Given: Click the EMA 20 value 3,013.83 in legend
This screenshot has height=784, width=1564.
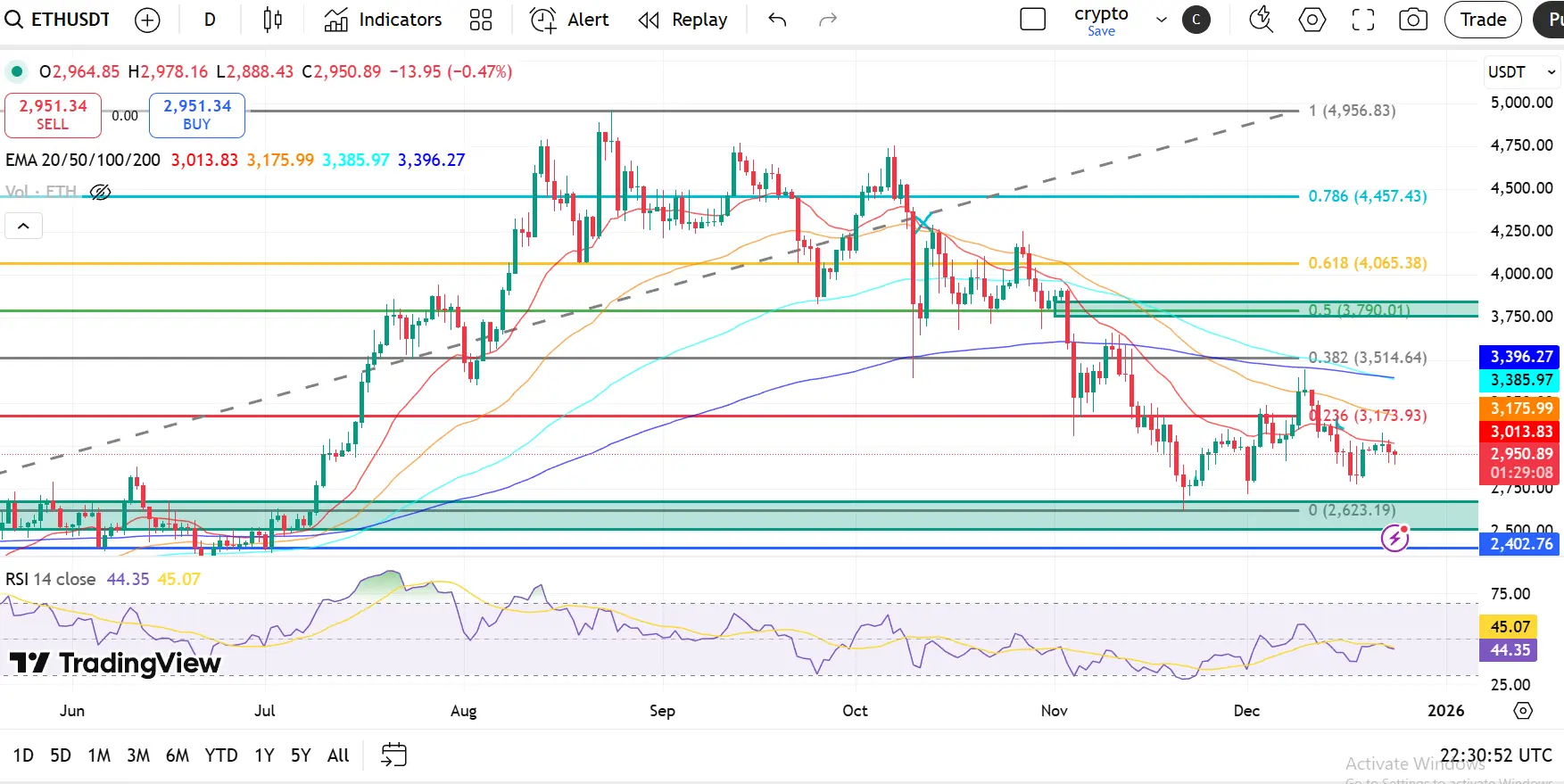Looking at the screenshot, I should 204,160.
